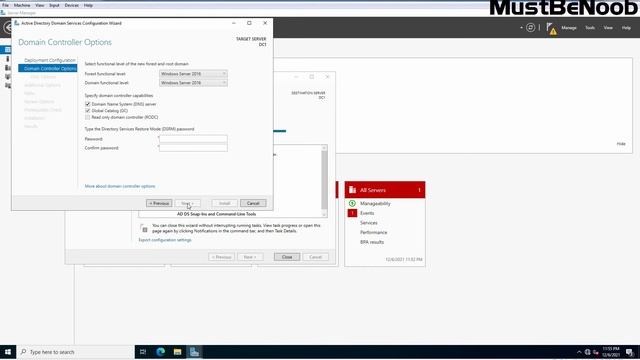Click Hide in the welcome tile

tap(621, 144)
